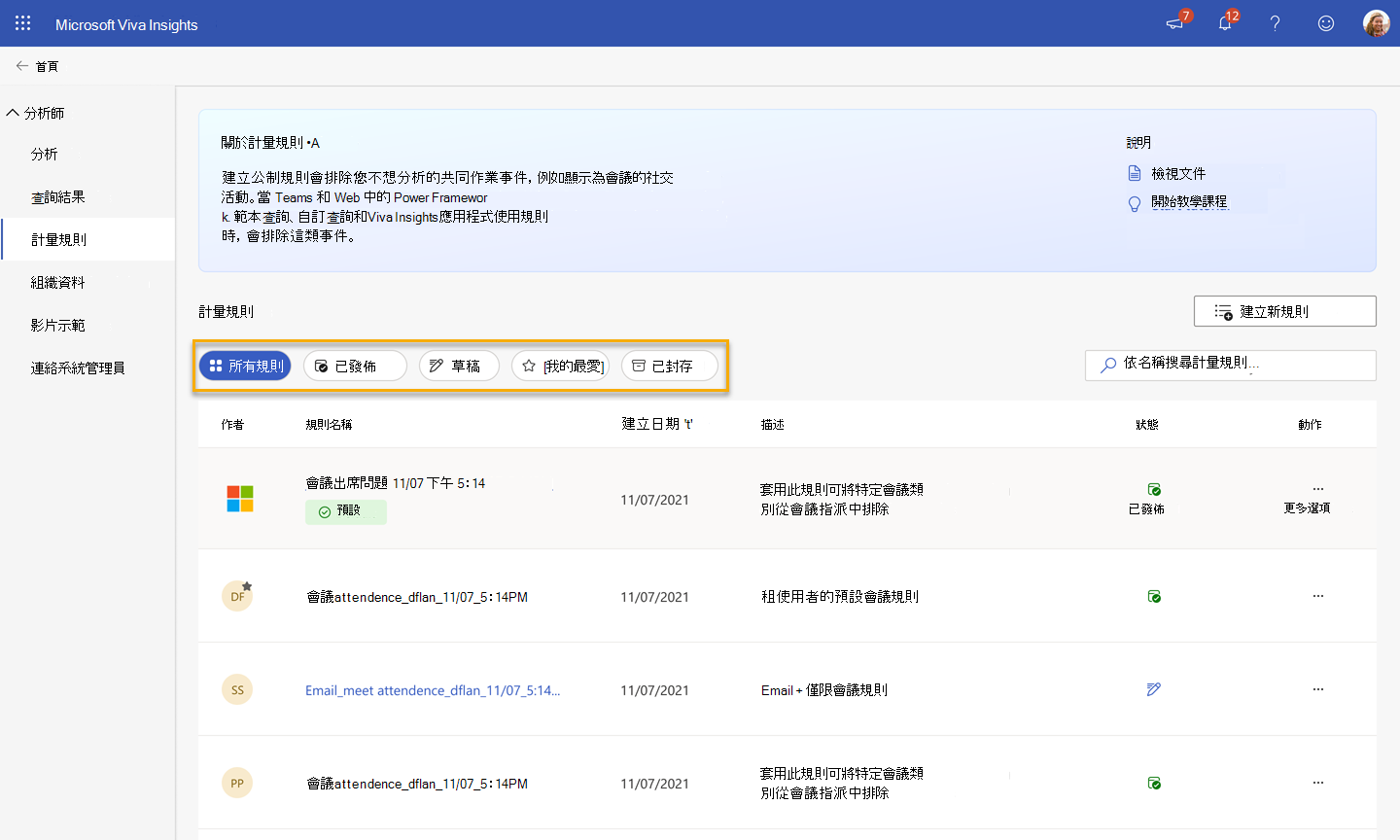Open the app launcher waffle icon

(x=23, y=23)
